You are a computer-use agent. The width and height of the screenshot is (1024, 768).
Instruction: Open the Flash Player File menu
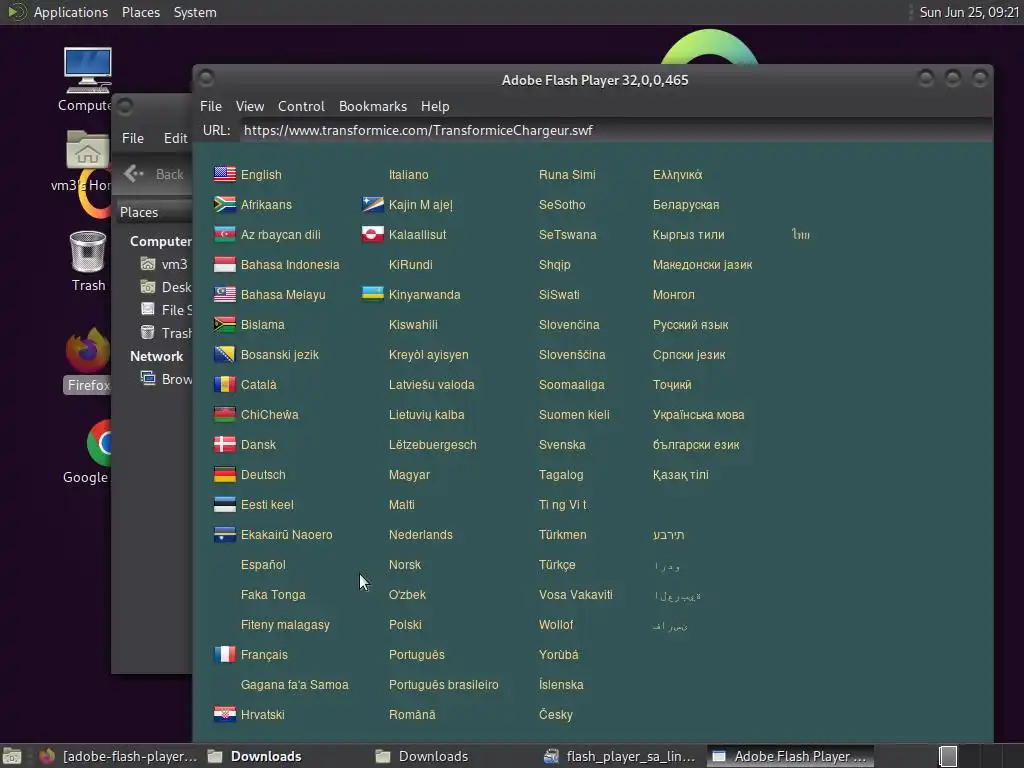click(x=211, y=106)
